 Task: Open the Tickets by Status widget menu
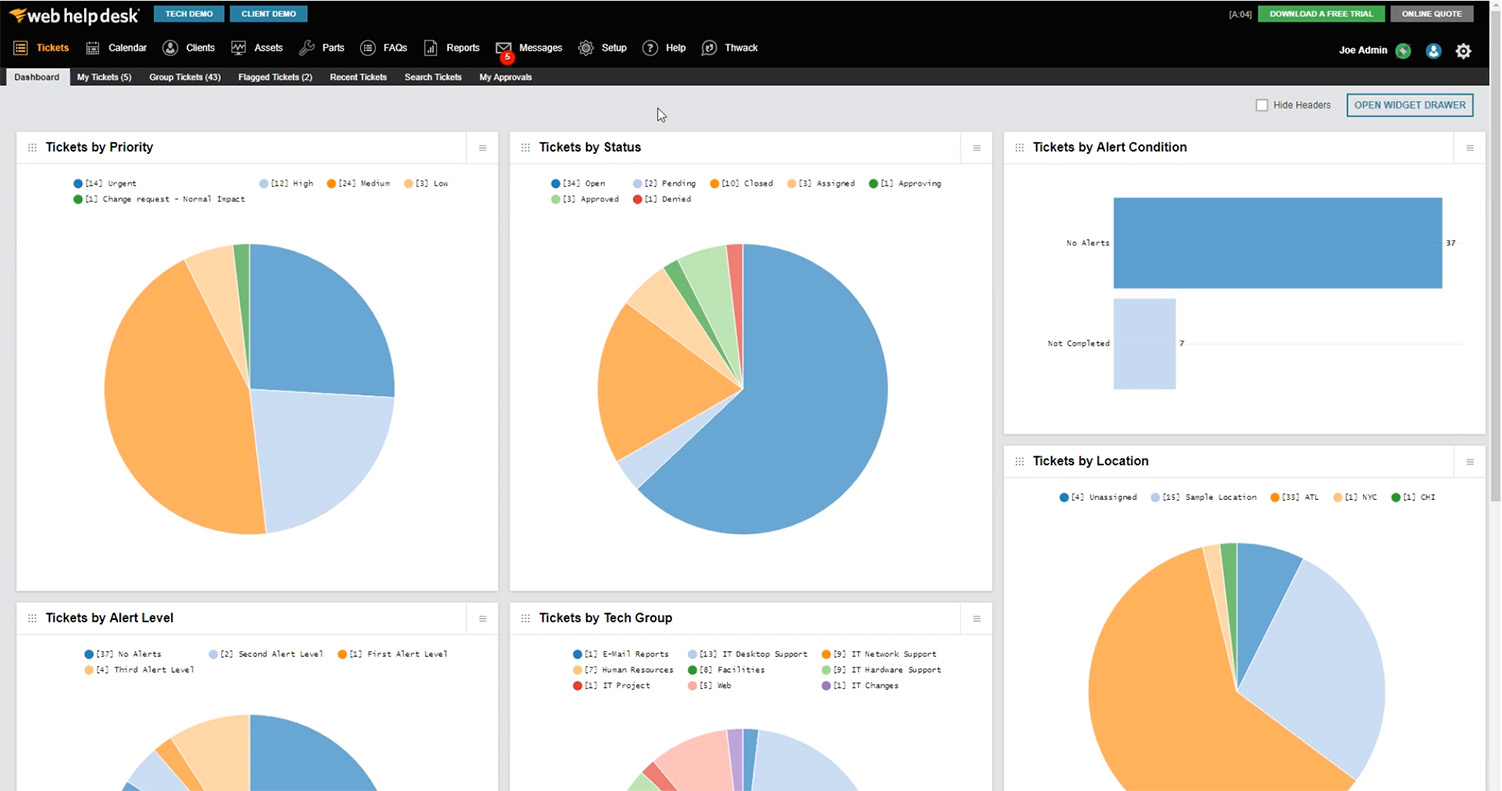tap(976, 148)
